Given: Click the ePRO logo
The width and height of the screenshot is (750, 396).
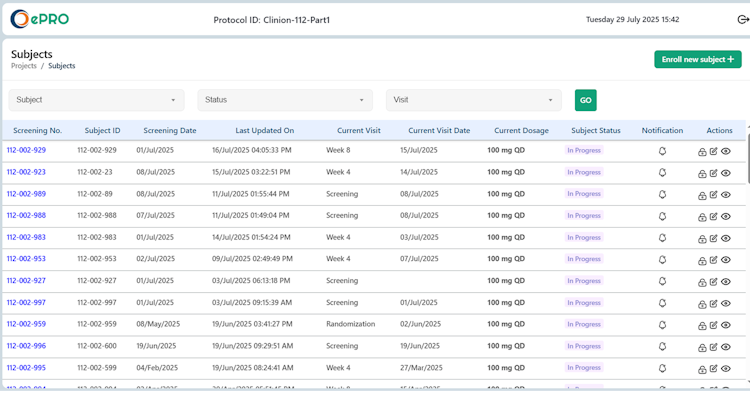Looking at the screenshot, I should tap(40, 19).
